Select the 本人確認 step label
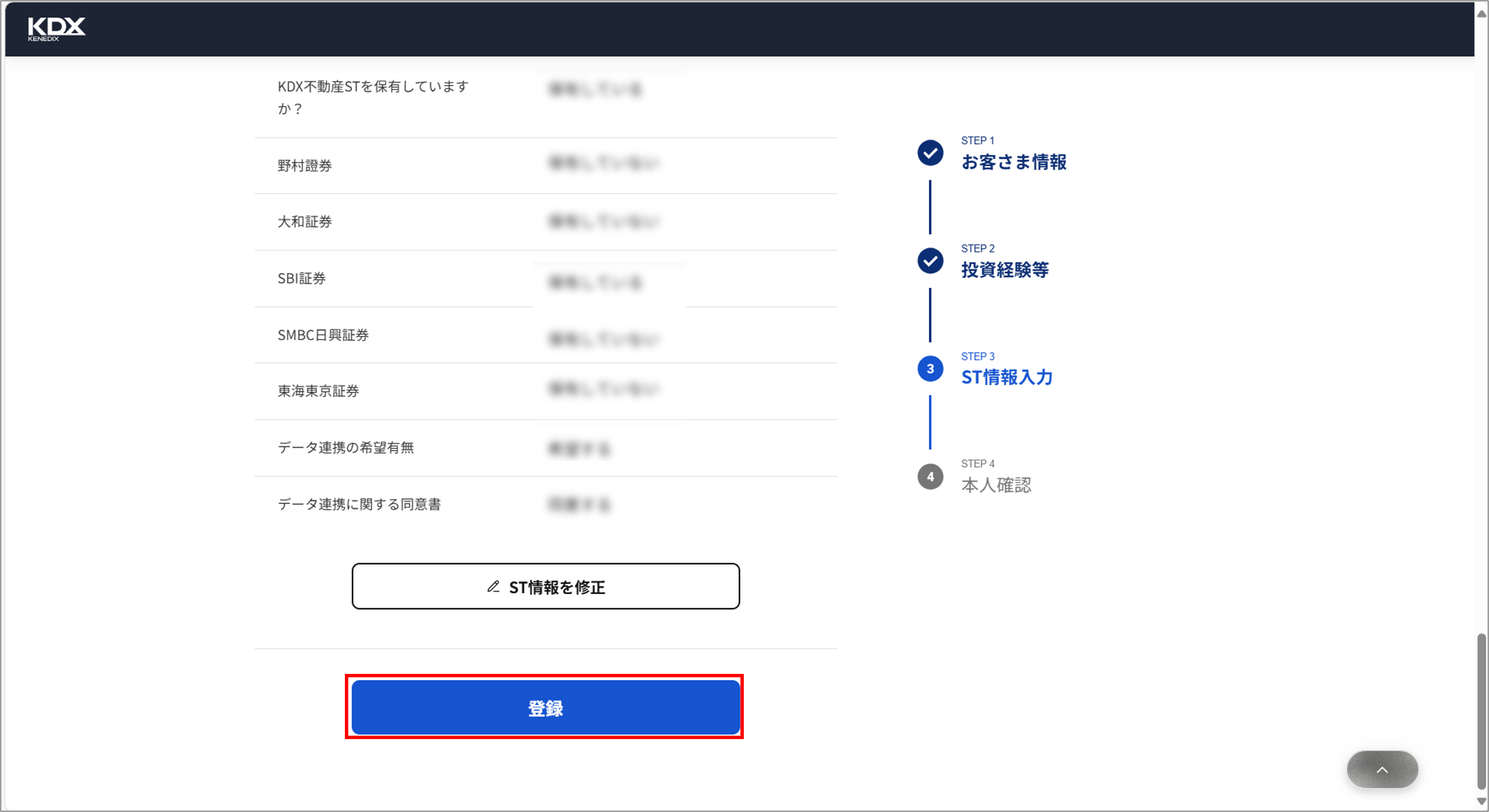The height and width of the screenshot is (812, 1489). 996,485
